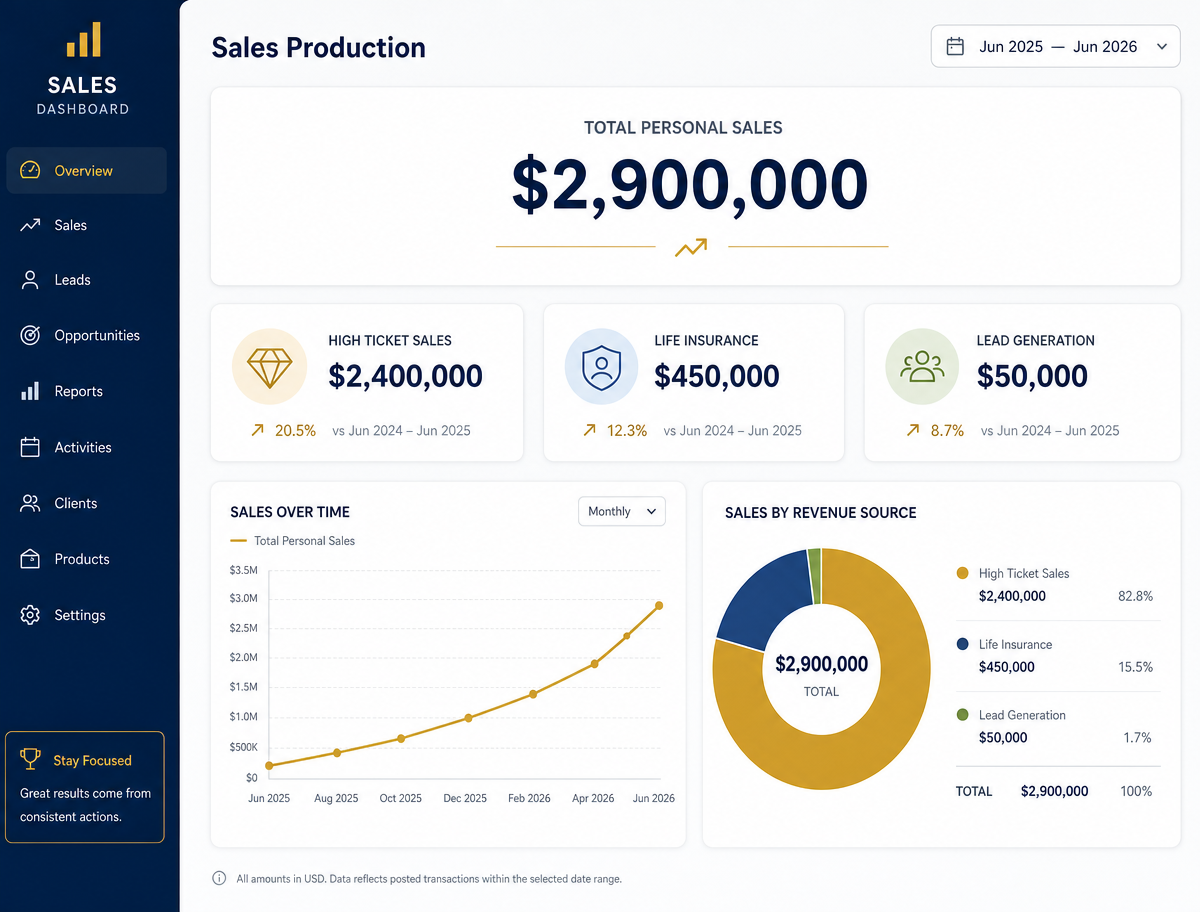Image resolution: width=1200 pixels, height=912 pixels.
Task: Click the $2,400,000 High Ticket Sales card value
Action: (x=405, y=376)
